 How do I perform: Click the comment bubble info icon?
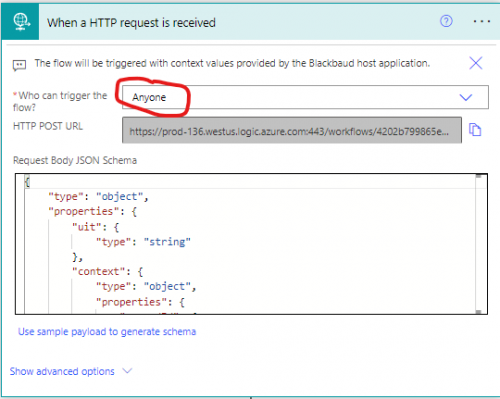19,65
